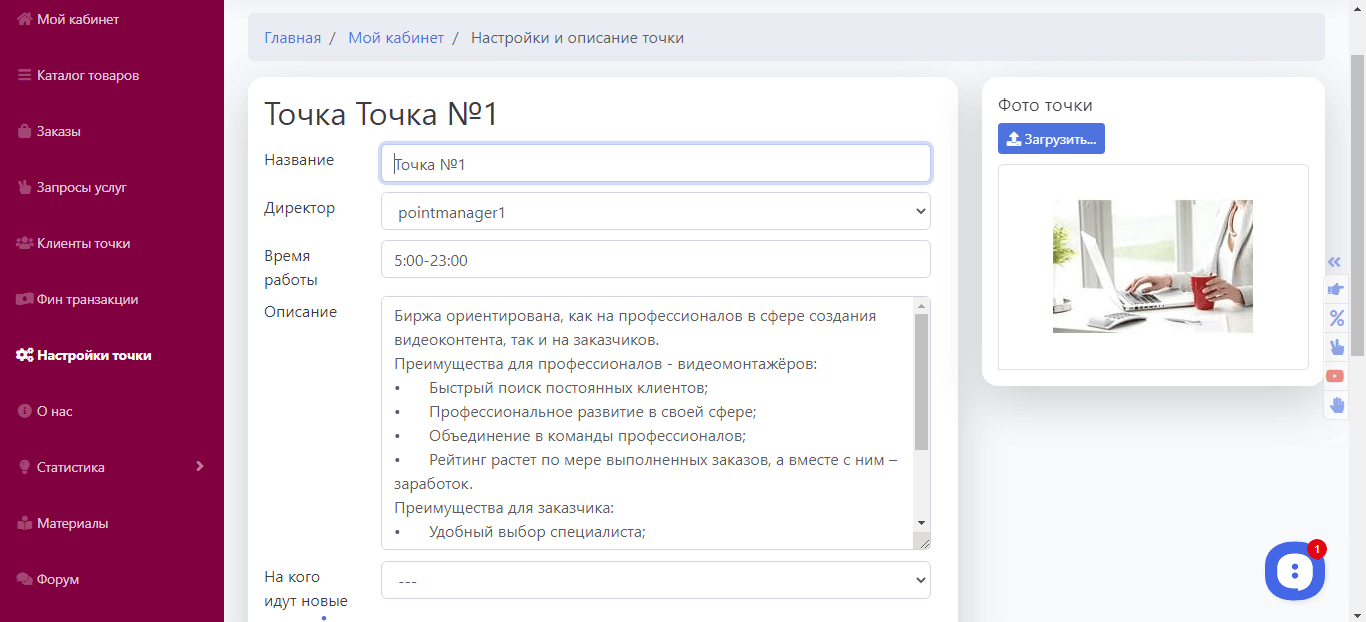
Task: Click the Название input field
Action: (655, 164)
